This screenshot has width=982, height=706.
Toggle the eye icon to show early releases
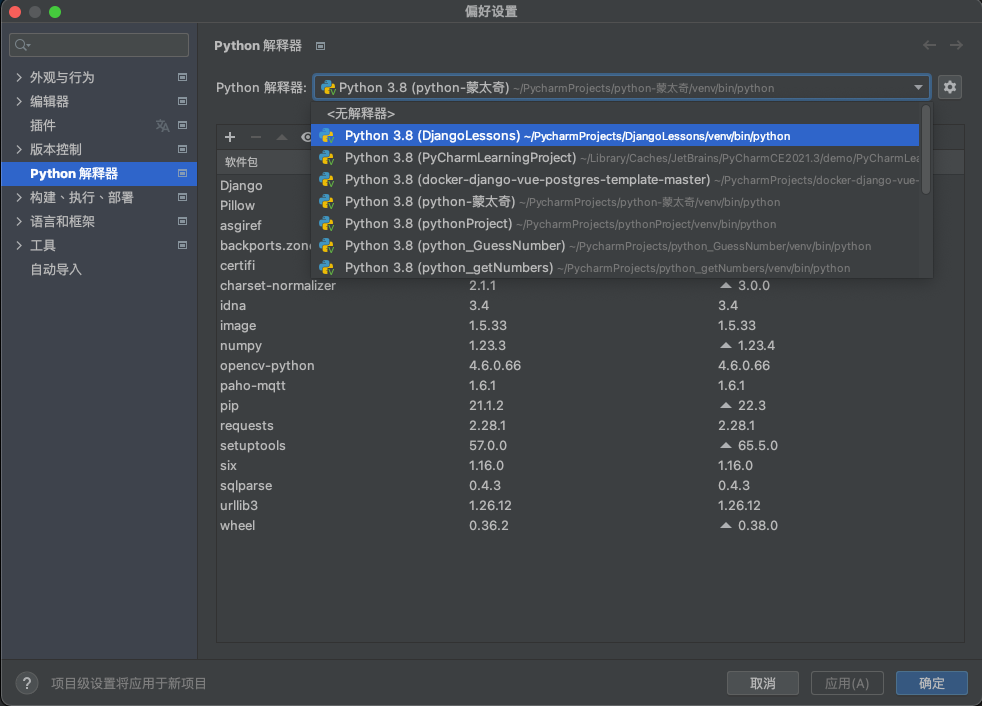306,137
